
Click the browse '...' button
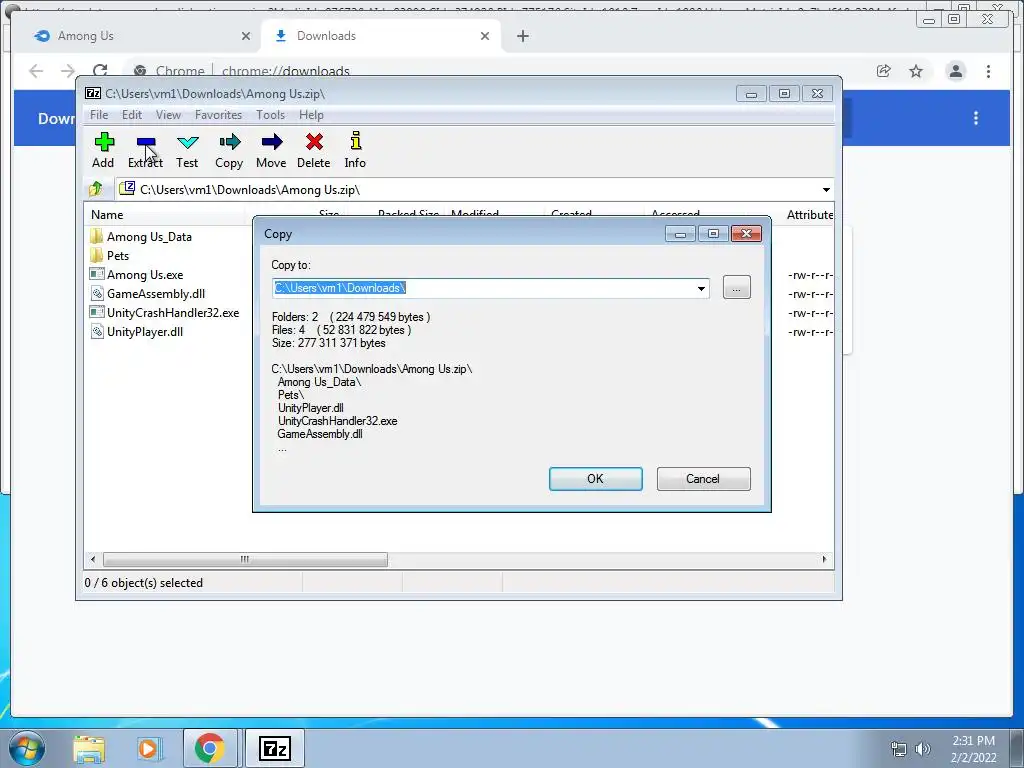coord(737,288)
